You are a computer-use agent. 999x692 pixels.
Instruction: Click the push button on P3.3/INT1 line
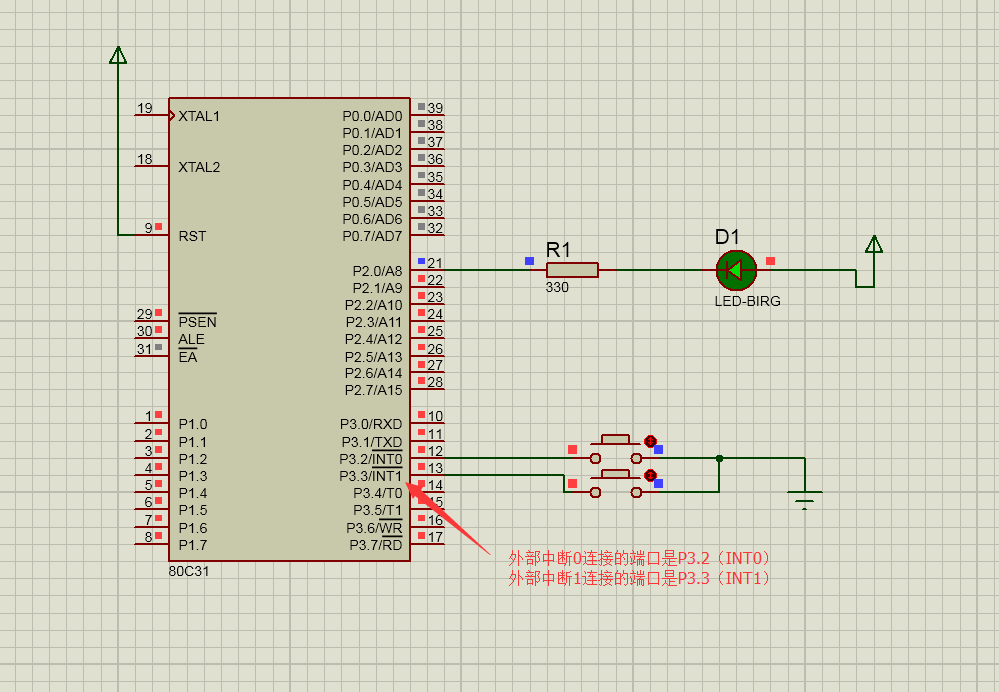616,484
